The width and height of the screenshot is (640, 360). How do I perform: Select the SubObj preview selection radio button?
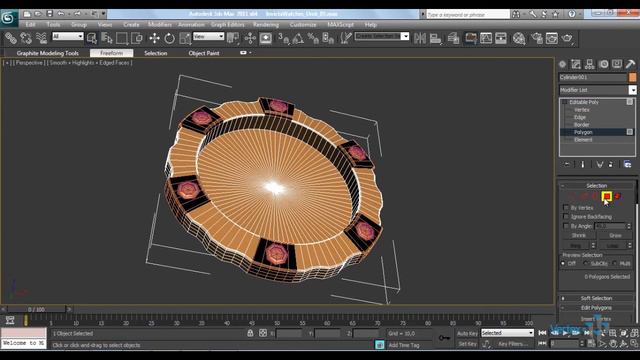point(586,264)
